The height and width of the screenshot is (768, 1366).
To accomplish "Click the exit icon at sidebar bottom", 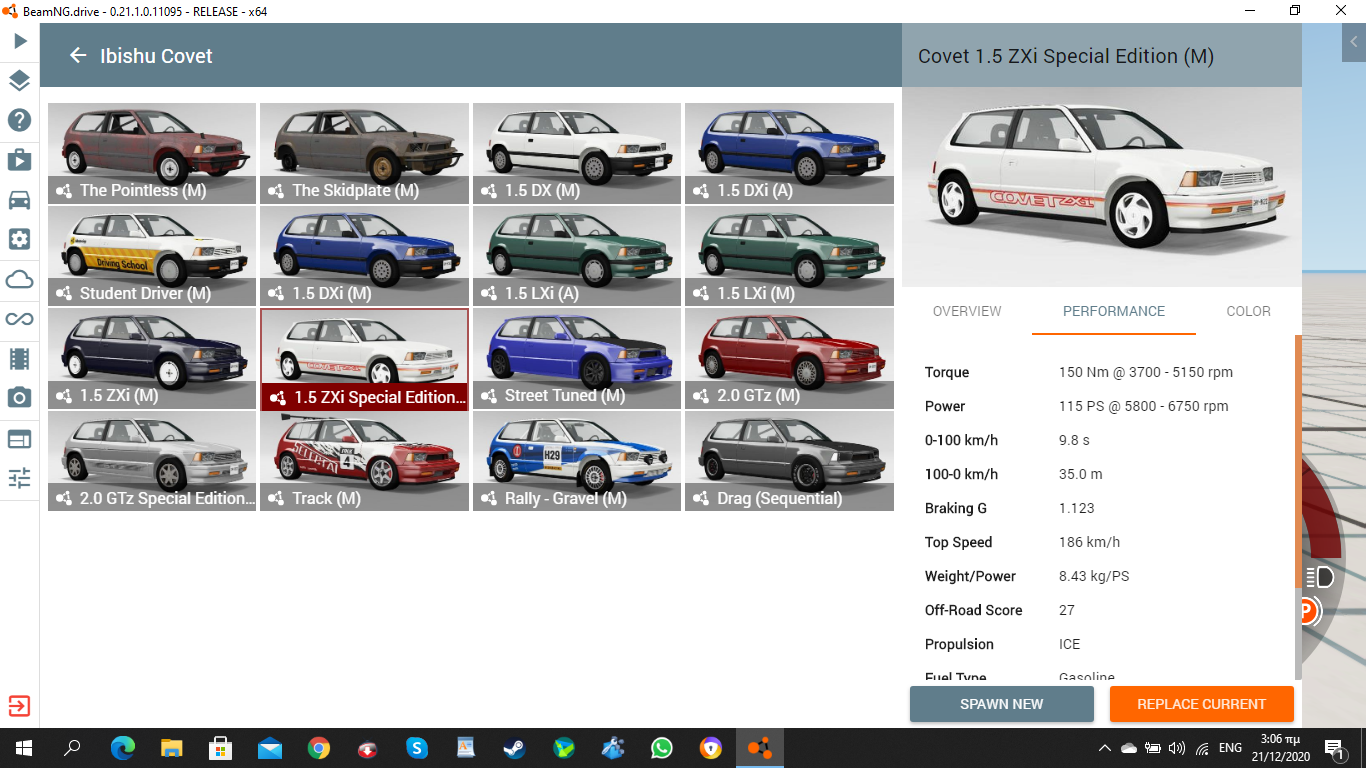I will click(20, 705).
